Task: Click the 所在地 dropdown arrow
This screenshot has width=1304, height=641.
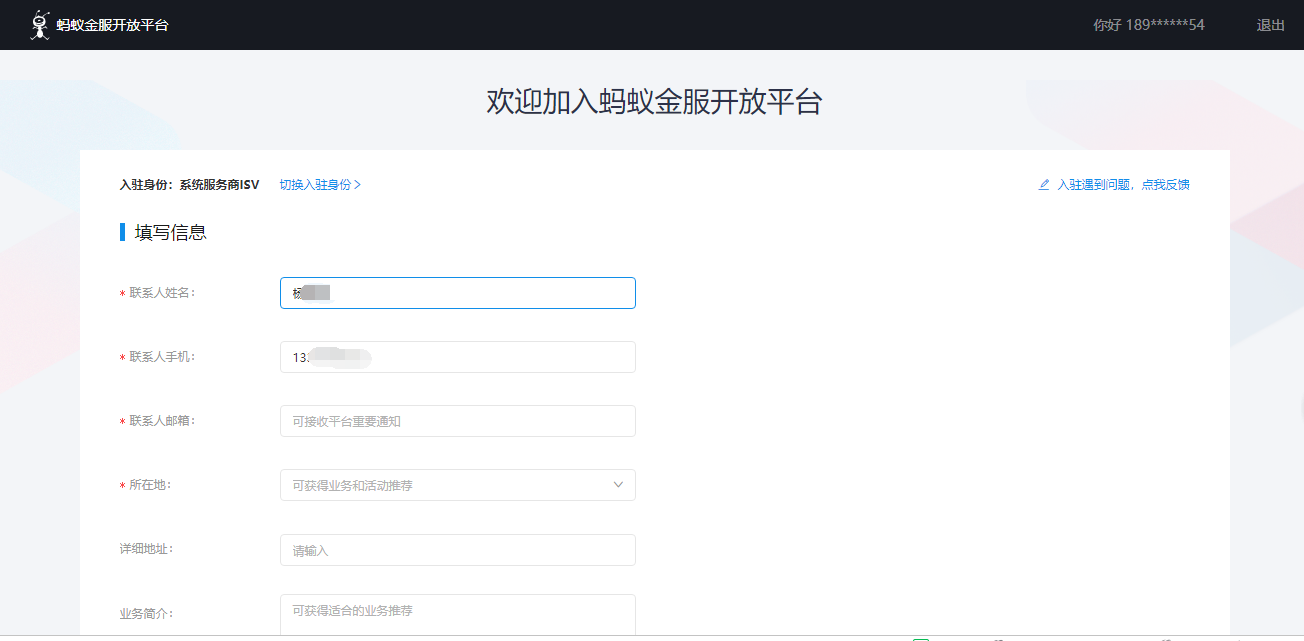Action: point(618,485)
